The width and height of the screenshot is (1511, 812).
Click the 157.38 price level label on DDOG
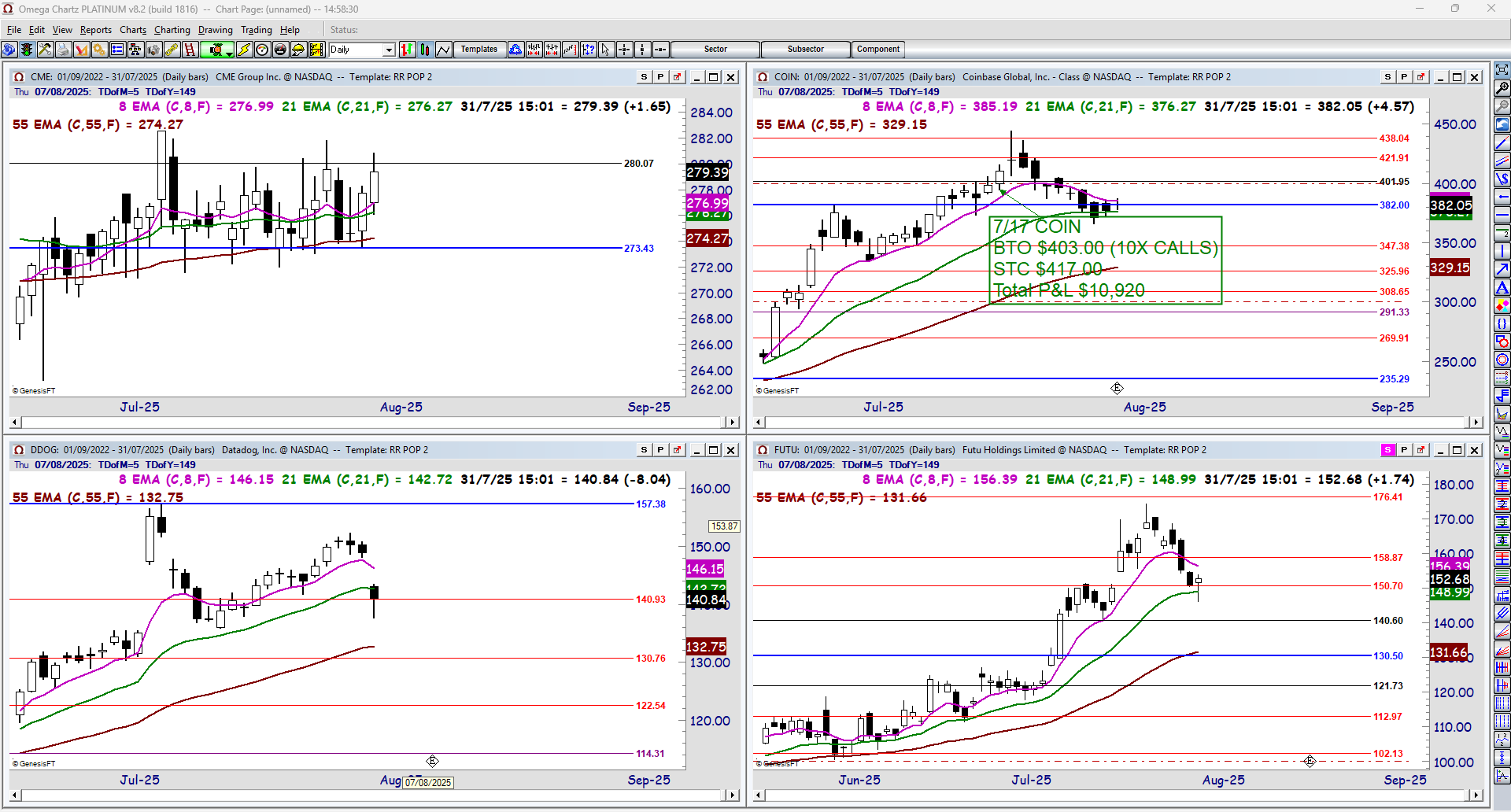(x=651, y=504)
